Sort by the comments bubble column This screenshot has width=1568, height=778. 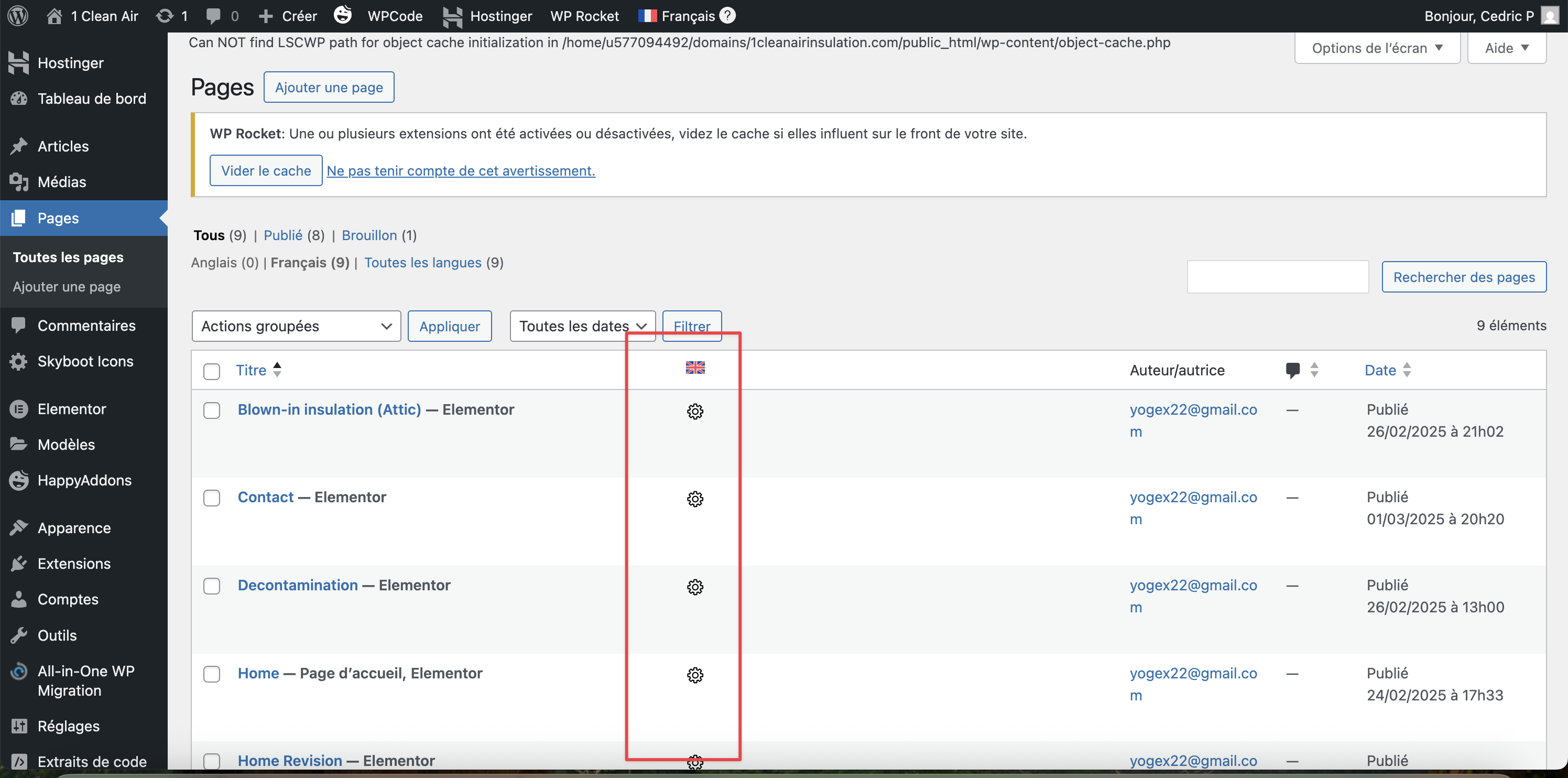coord(1301,370)
